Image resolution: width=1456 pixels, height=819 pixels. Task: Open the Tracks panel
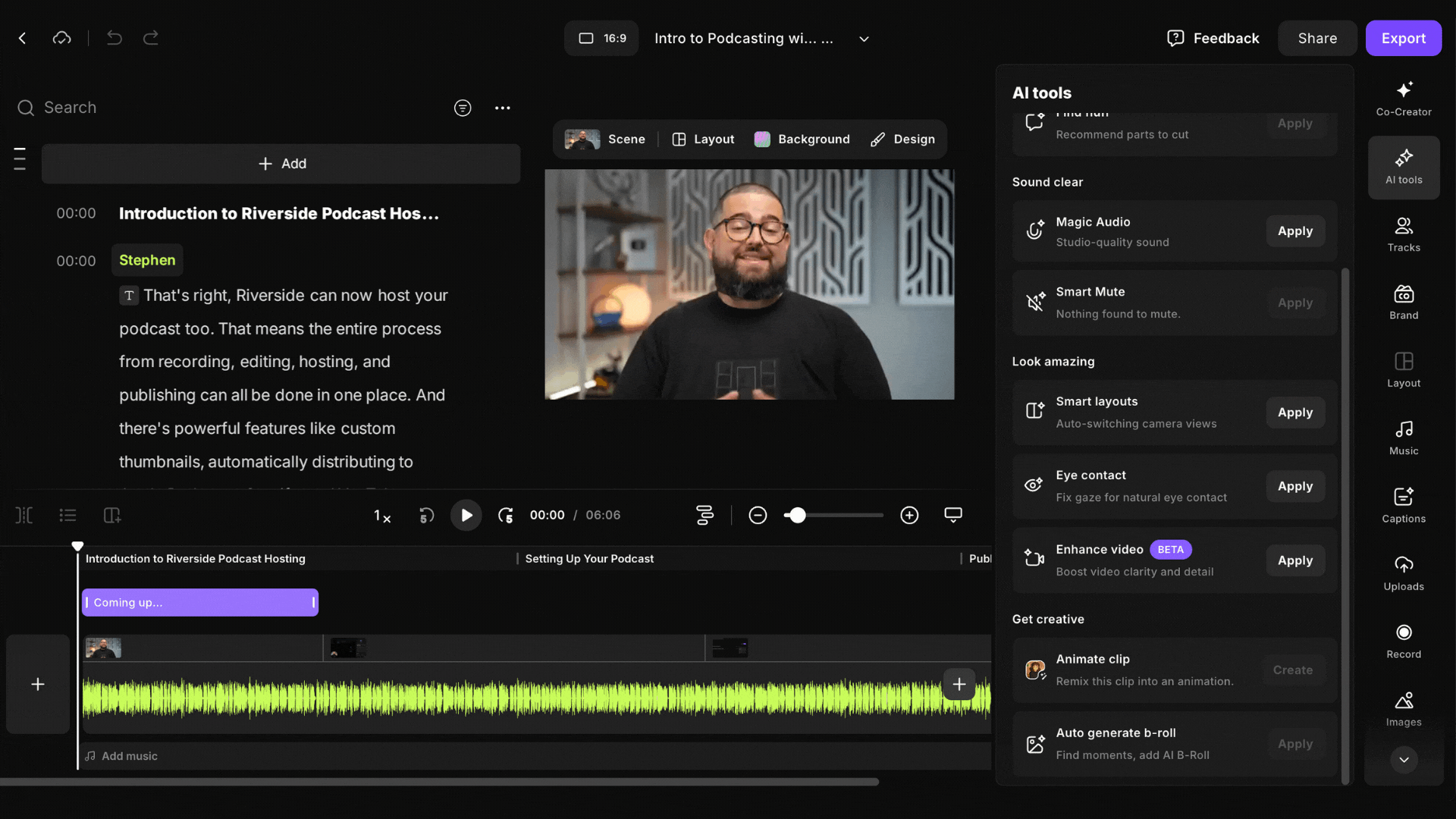[1404, 235]
